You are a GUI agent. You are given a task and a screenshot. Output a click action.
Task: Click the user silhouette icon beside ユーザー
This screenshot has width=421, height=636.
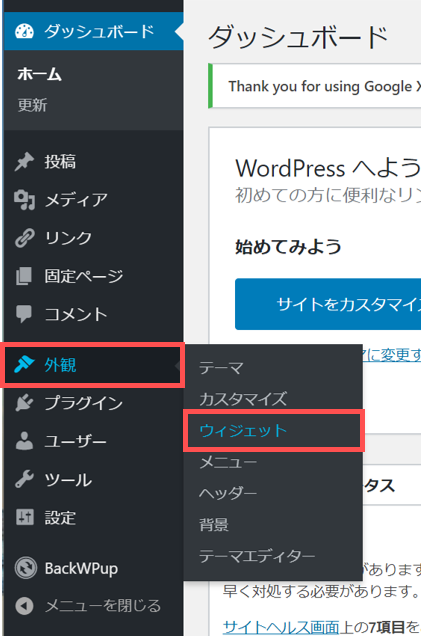24,441
